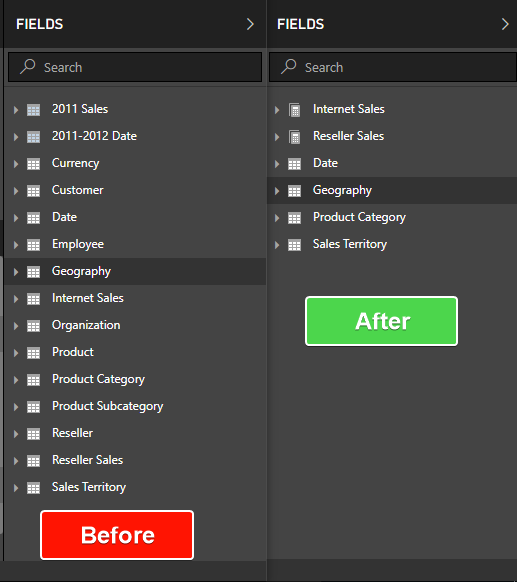Expand the Customer table in Before panel
Image resolution: width=517 pixels, height=582 pixels.
16,191
